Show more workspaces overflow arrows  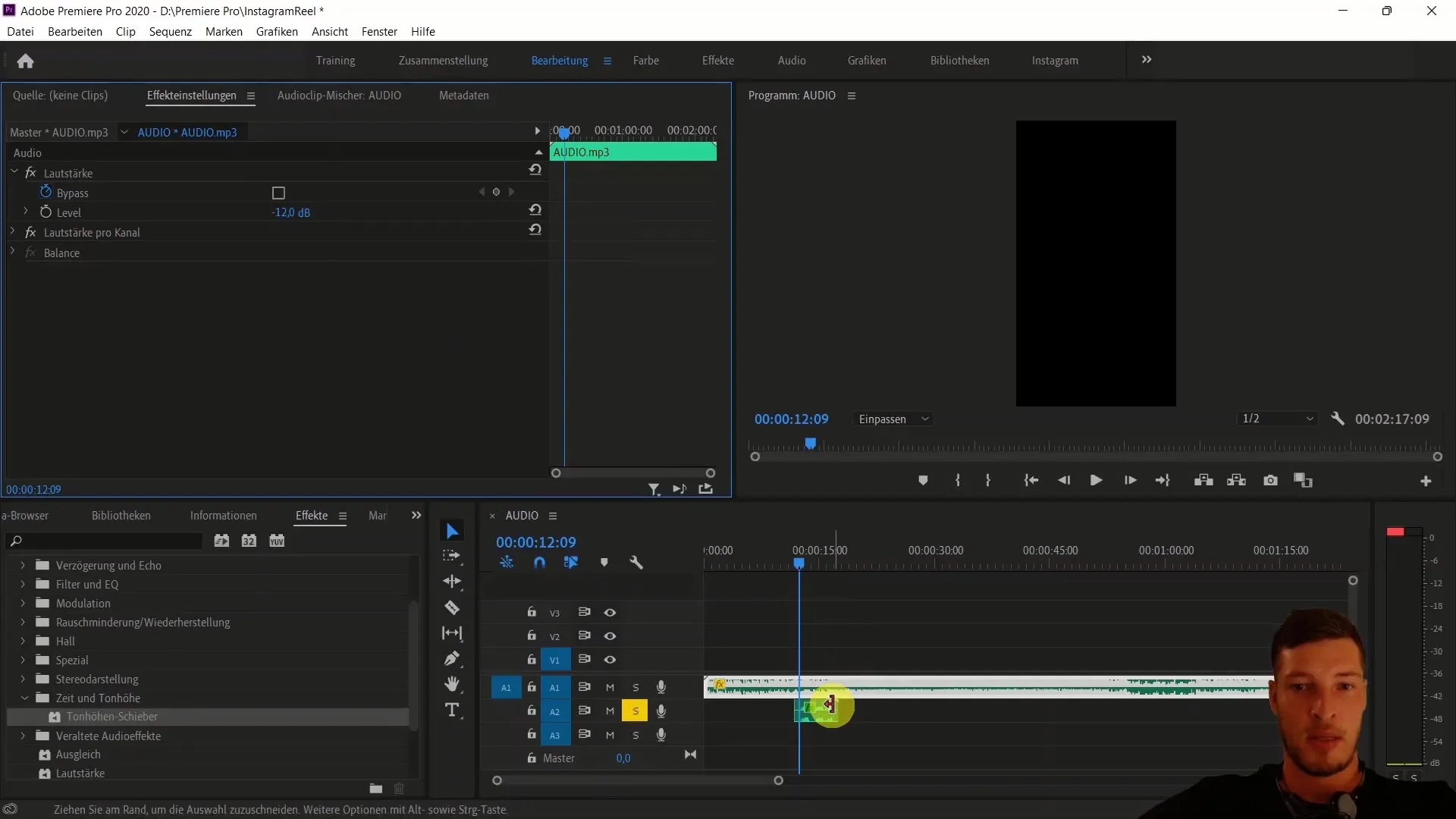[1147, 59]
